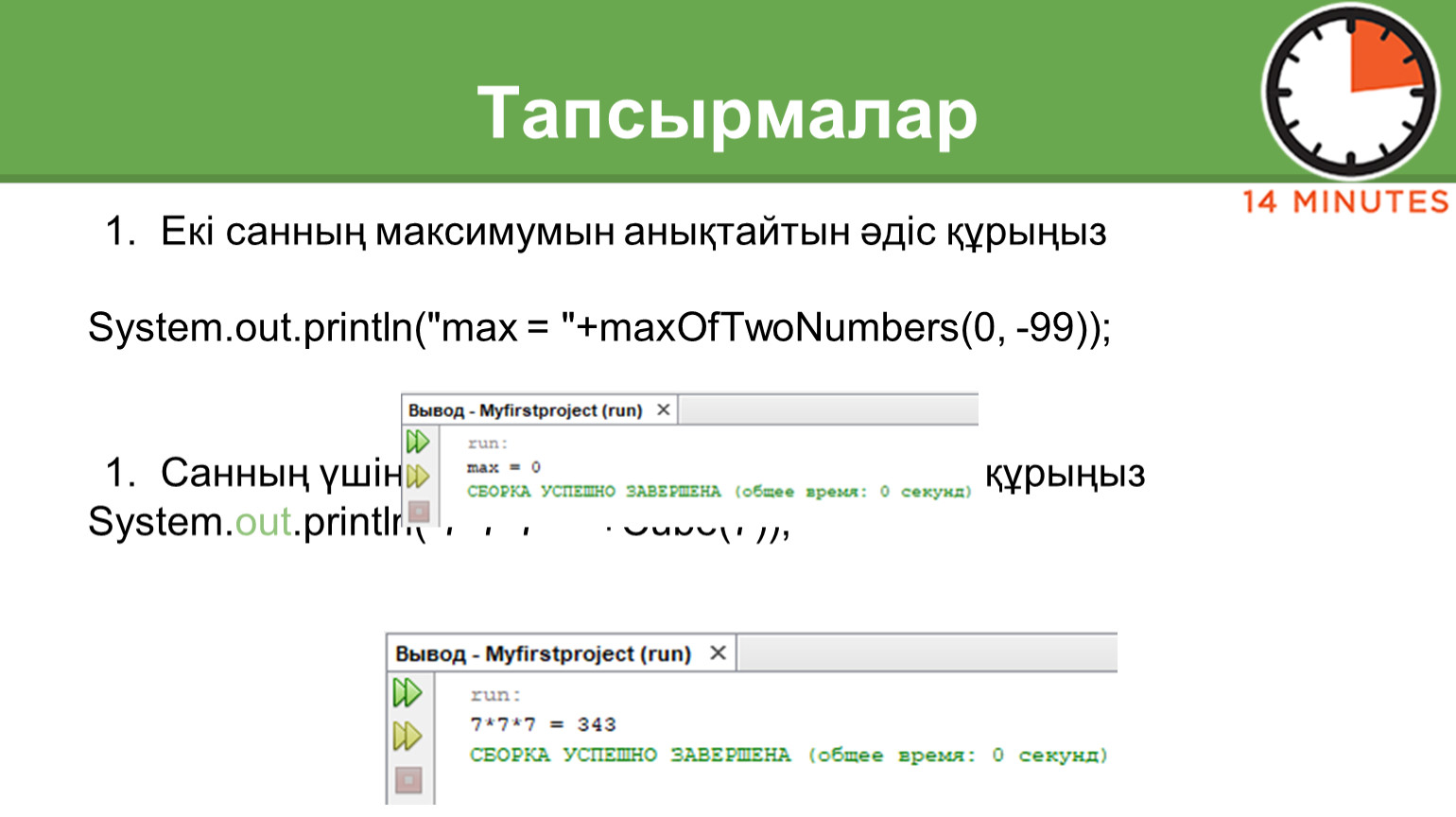Viewport: 1456px width, 817px height.
Task: Close the output tab above "7*7*7 = 343"
Action: (718, 652)
